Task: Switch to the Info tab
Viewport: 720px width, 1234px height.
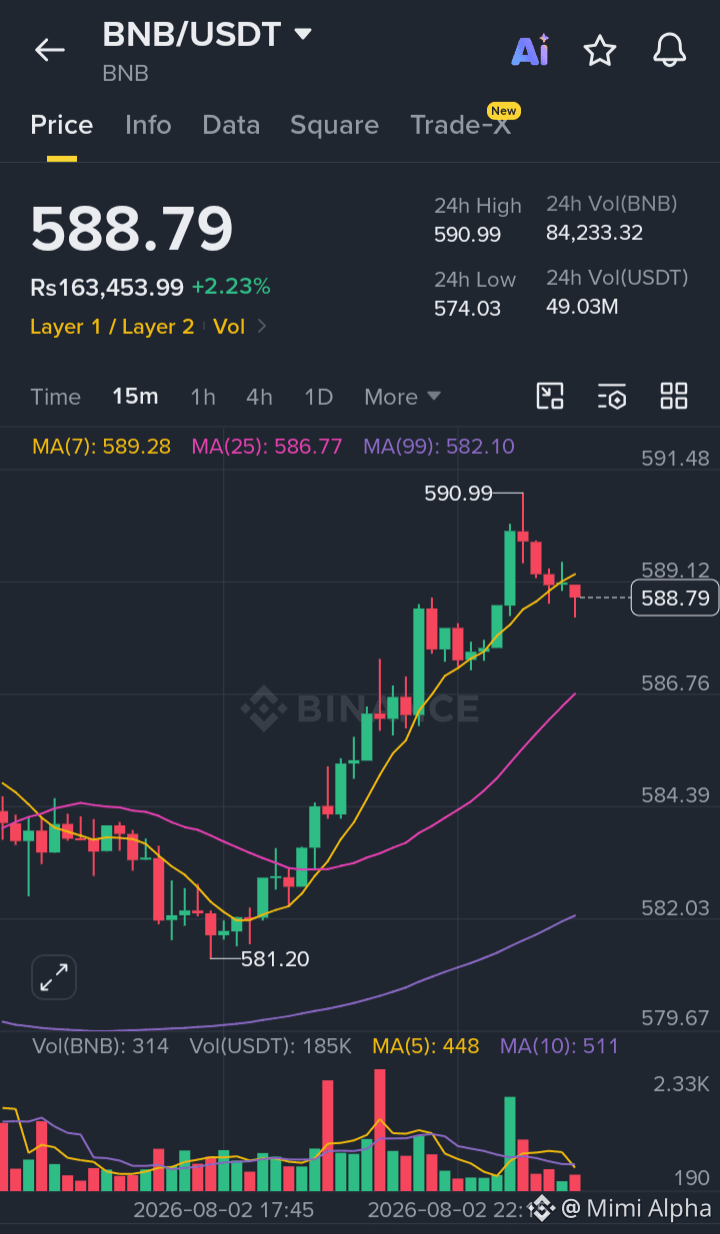Action: pos(148,125)
